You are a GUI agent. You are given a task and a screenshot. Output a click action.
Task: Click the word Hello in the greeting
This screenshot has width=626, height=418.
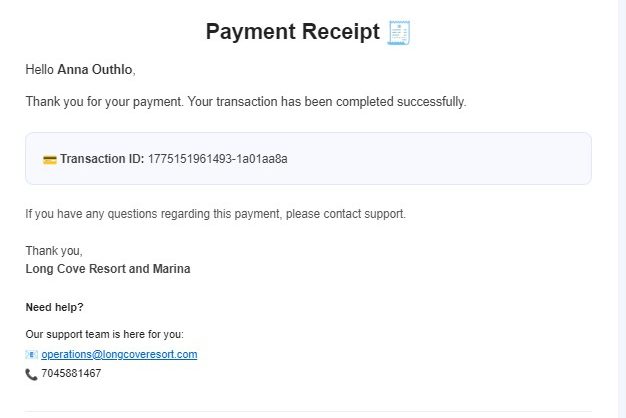pyautogui.click(x=40, y=69)
